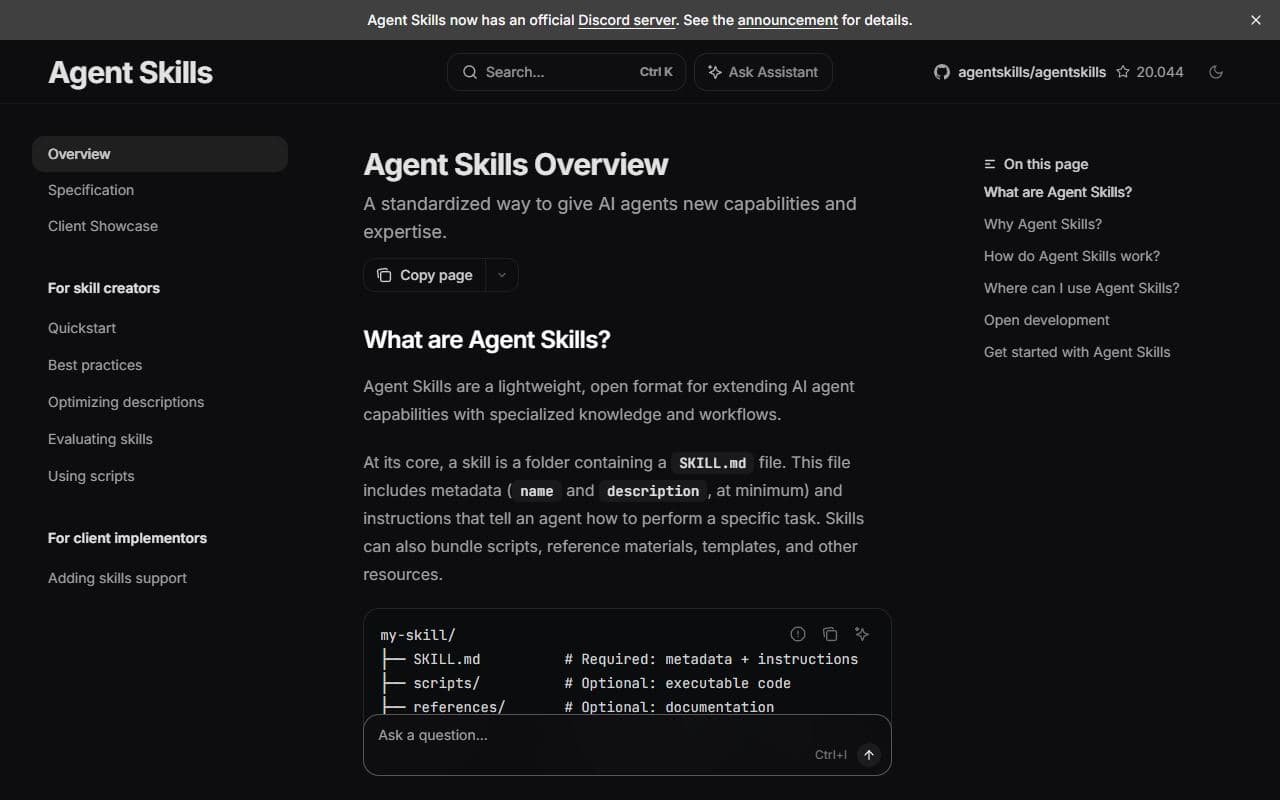The image size is (1280, 800).
Task: Click the For skill creators heading
Action: (x=104, y=288)
